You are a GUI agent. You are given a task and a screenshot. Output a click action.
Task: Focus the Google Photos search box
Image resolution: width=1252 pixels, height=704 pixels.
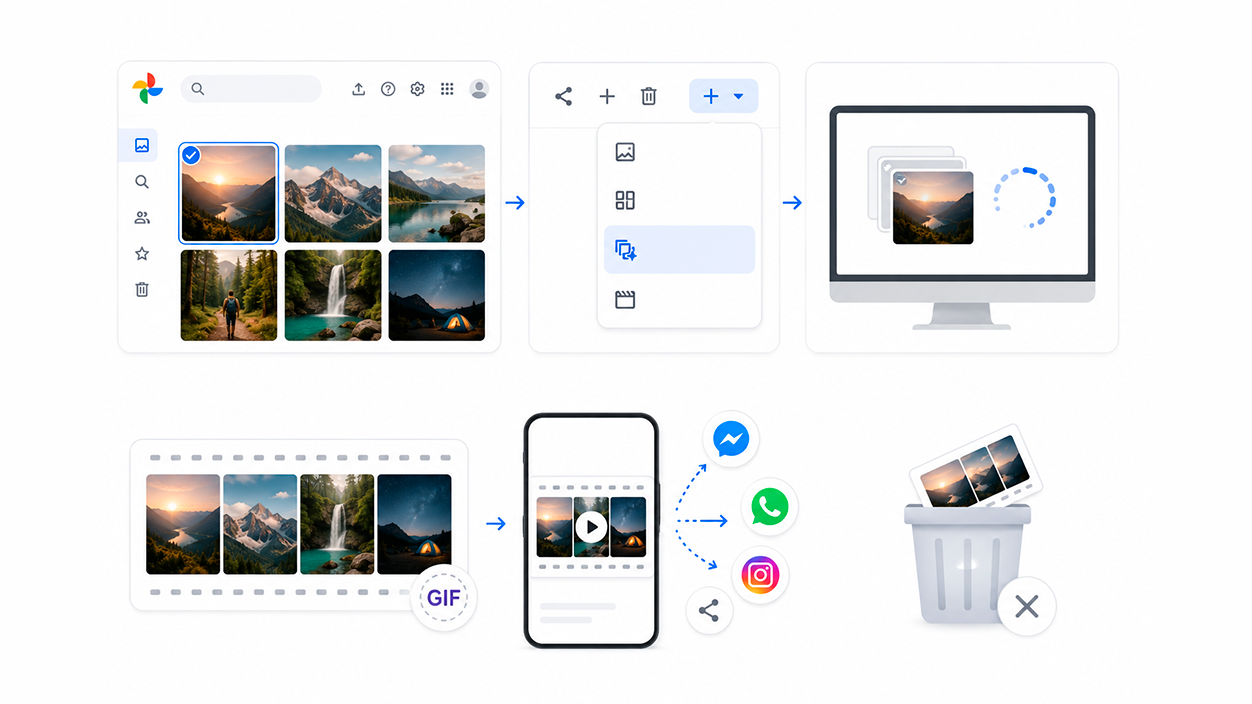pyautogui.click(x=251, y=89)
